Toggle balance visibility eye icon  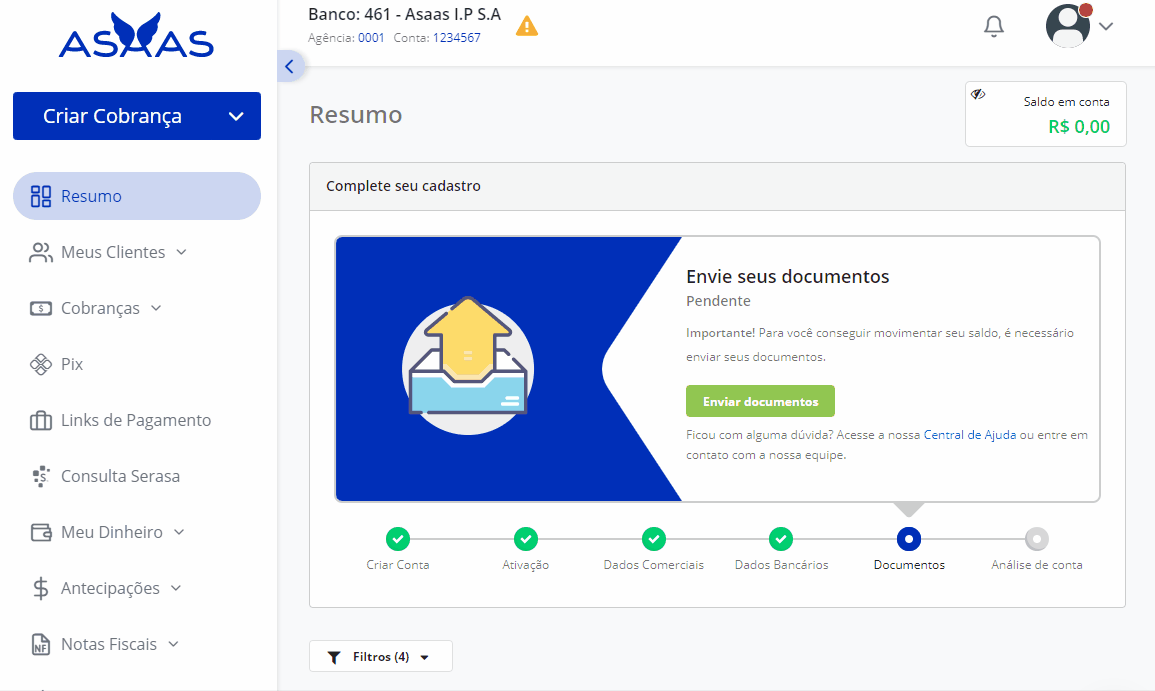978,94
